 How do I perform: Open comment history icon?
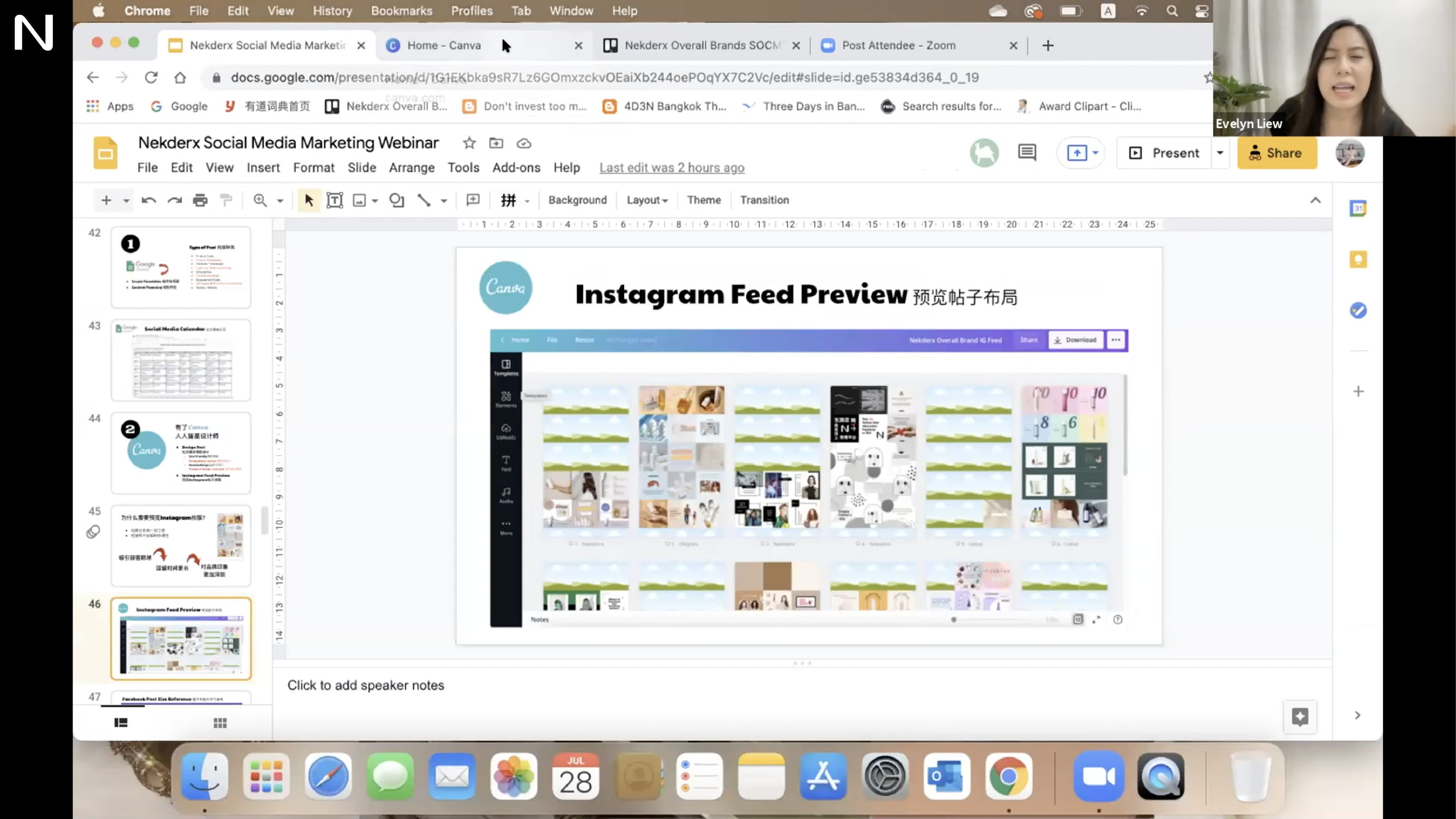pos(1027,153)
